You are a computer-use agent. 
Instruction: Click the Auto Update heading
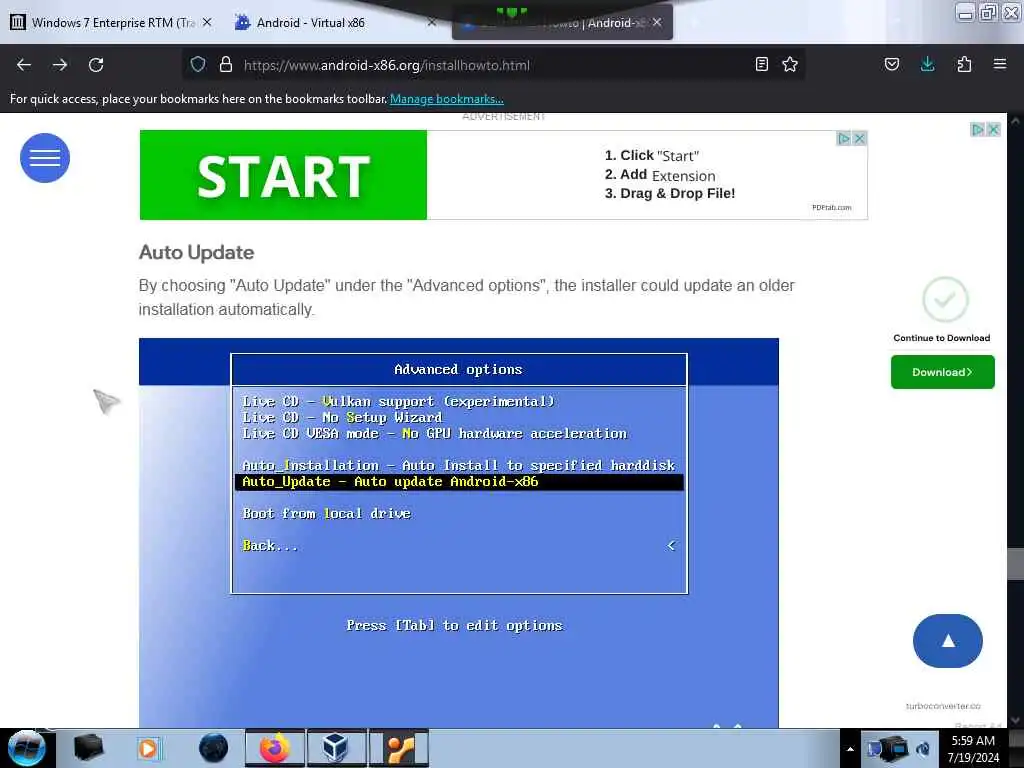(x=197, y=252)
